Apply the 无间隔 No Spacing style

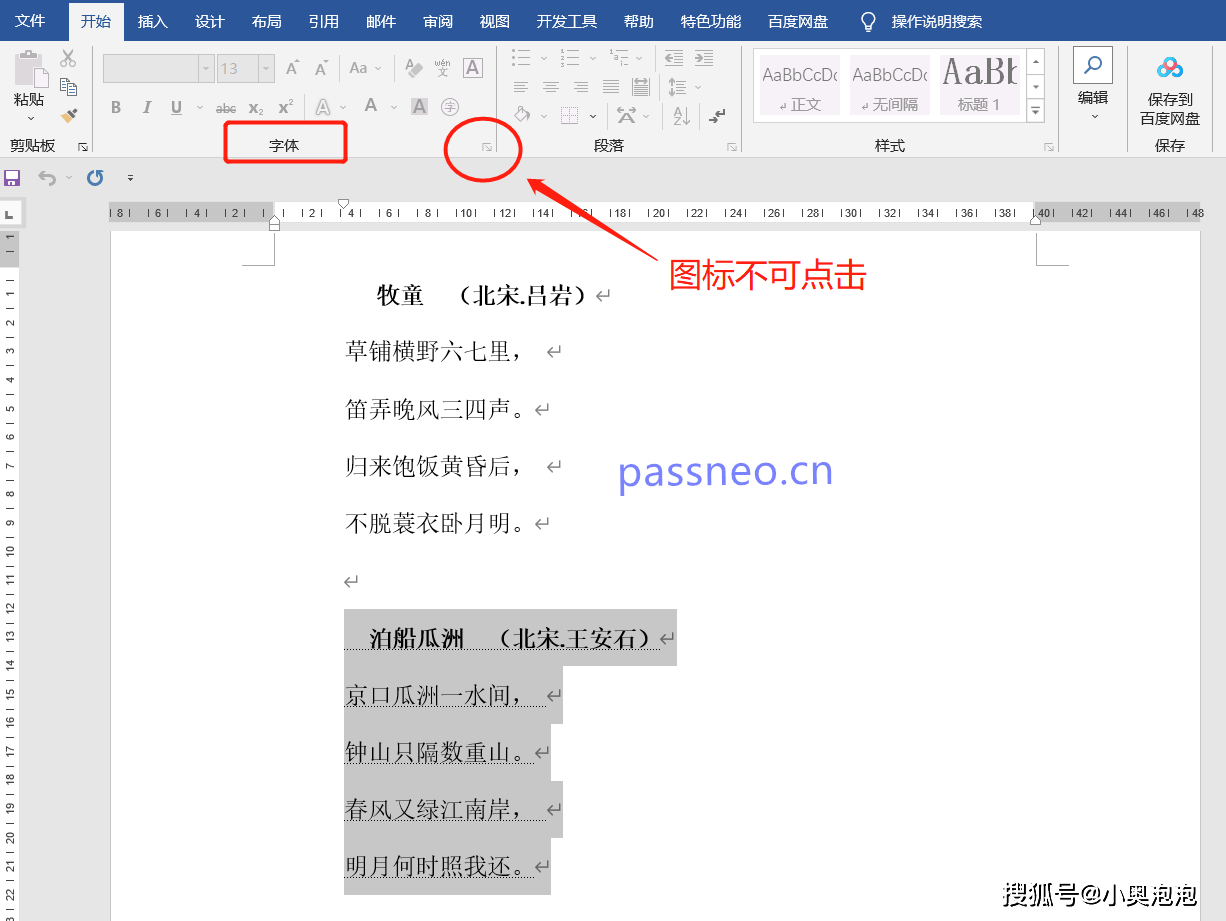pyautogui.click(x=888, y=84)
